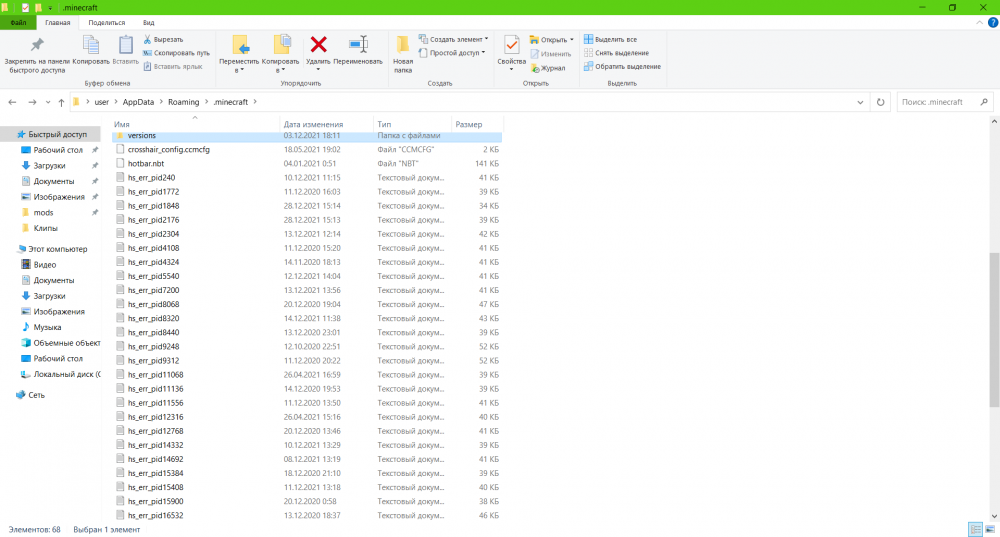Sort by Тип column header
The height and width of the screenshot is (537, 1000).
412,124
